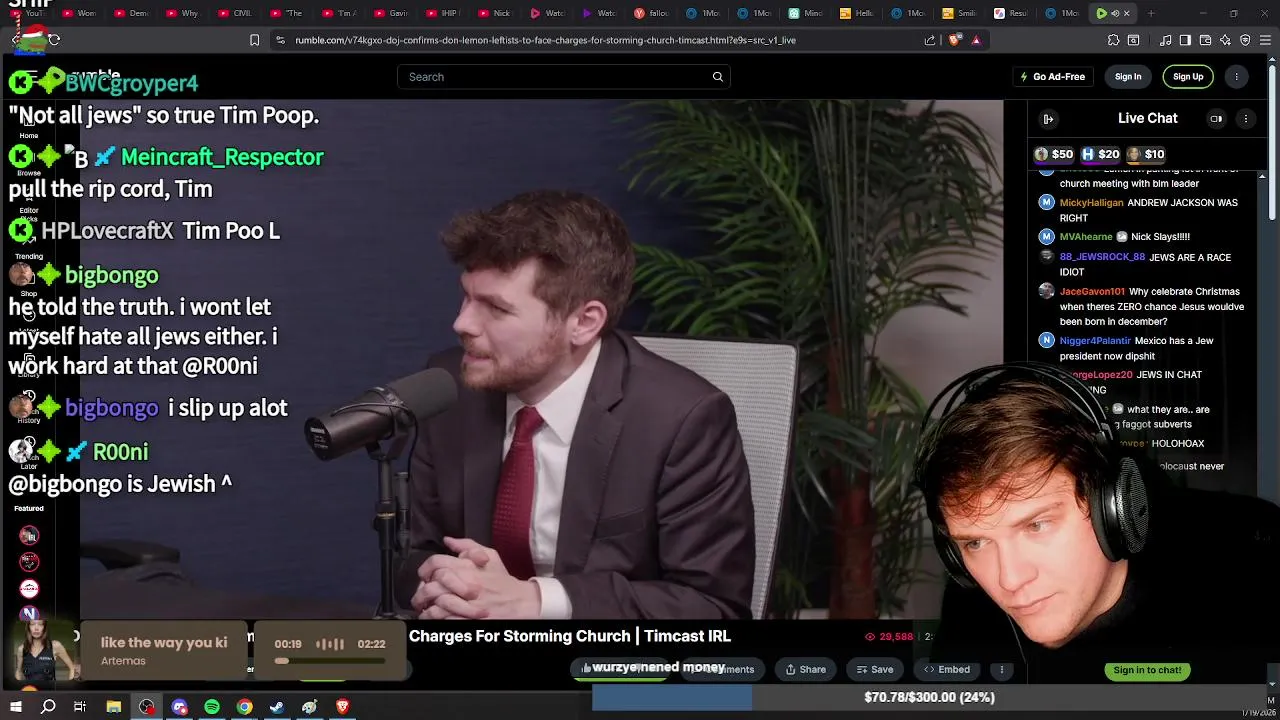Open the browser extensions puzzle icon
Image resolution: width=1280 pixels, height=720 pixels.
1113,40
